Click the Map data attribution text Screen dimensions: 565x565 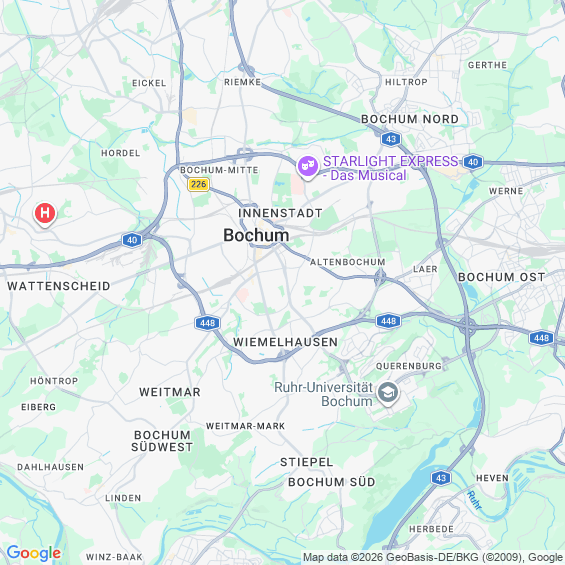click(x=433, y=557)
